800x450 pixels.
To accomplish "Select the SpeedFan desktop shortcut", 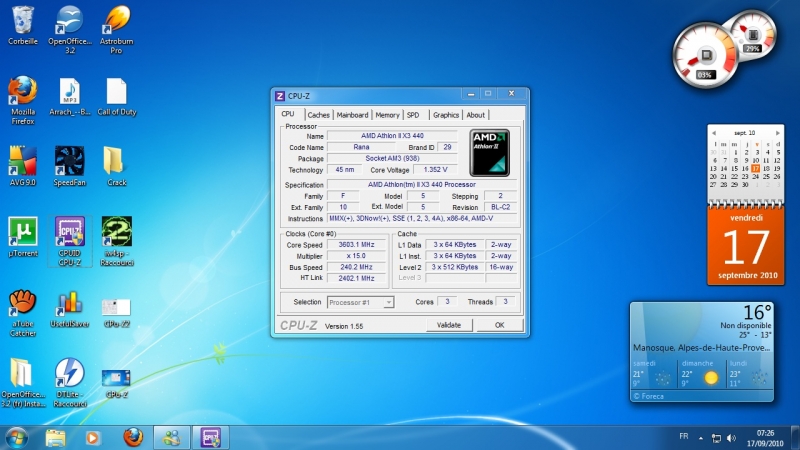I will pyautogui.click(x=70, y=166).
